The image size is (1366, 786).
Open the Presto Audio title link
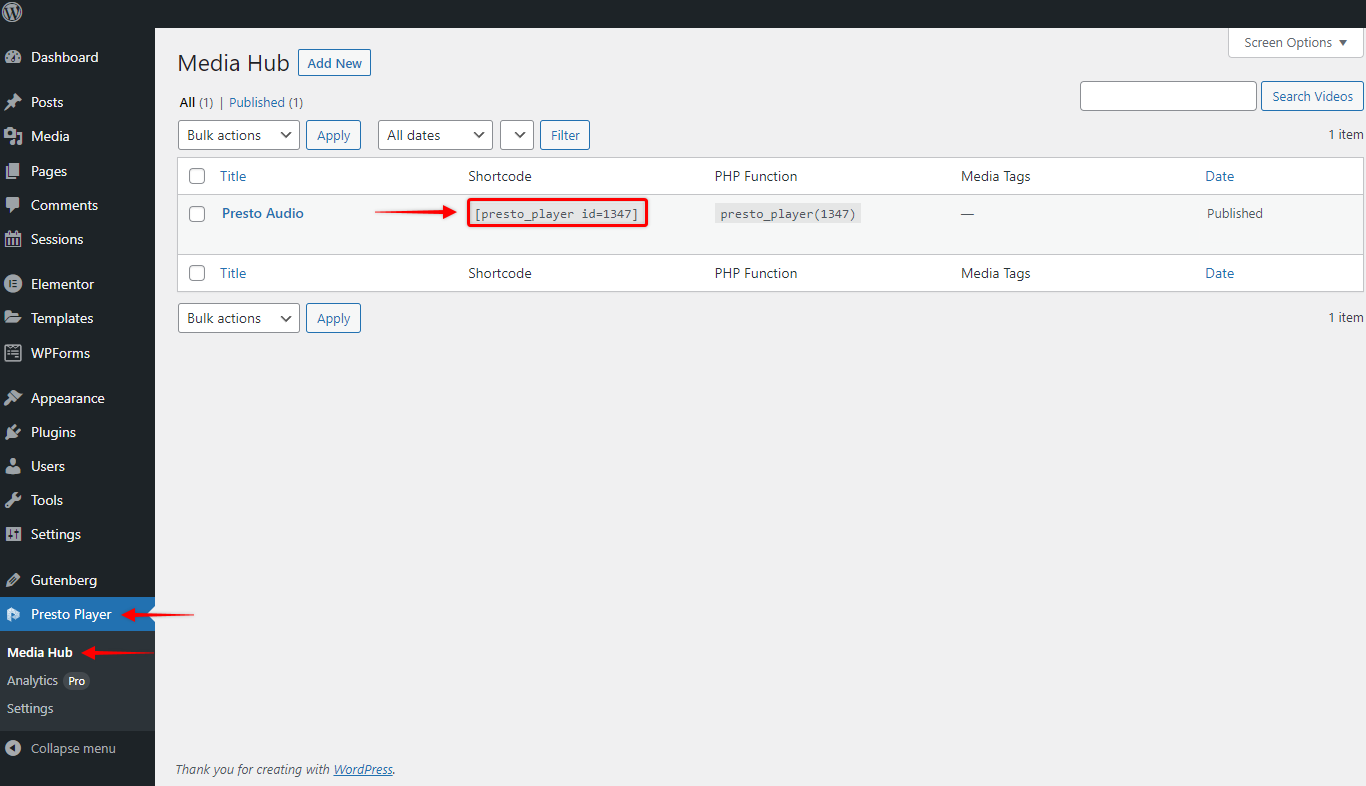tap(263, 213)
